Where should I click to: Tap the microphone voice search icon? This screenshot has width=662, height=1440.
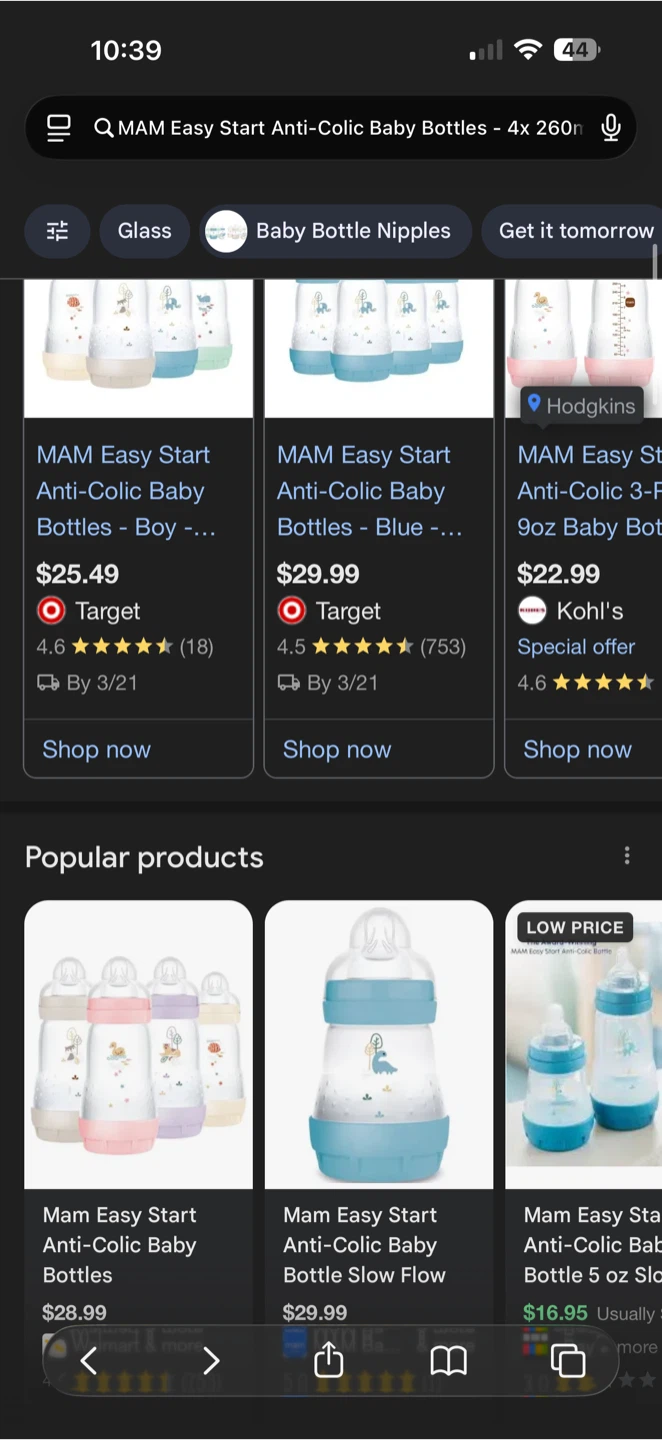[611, 128]
